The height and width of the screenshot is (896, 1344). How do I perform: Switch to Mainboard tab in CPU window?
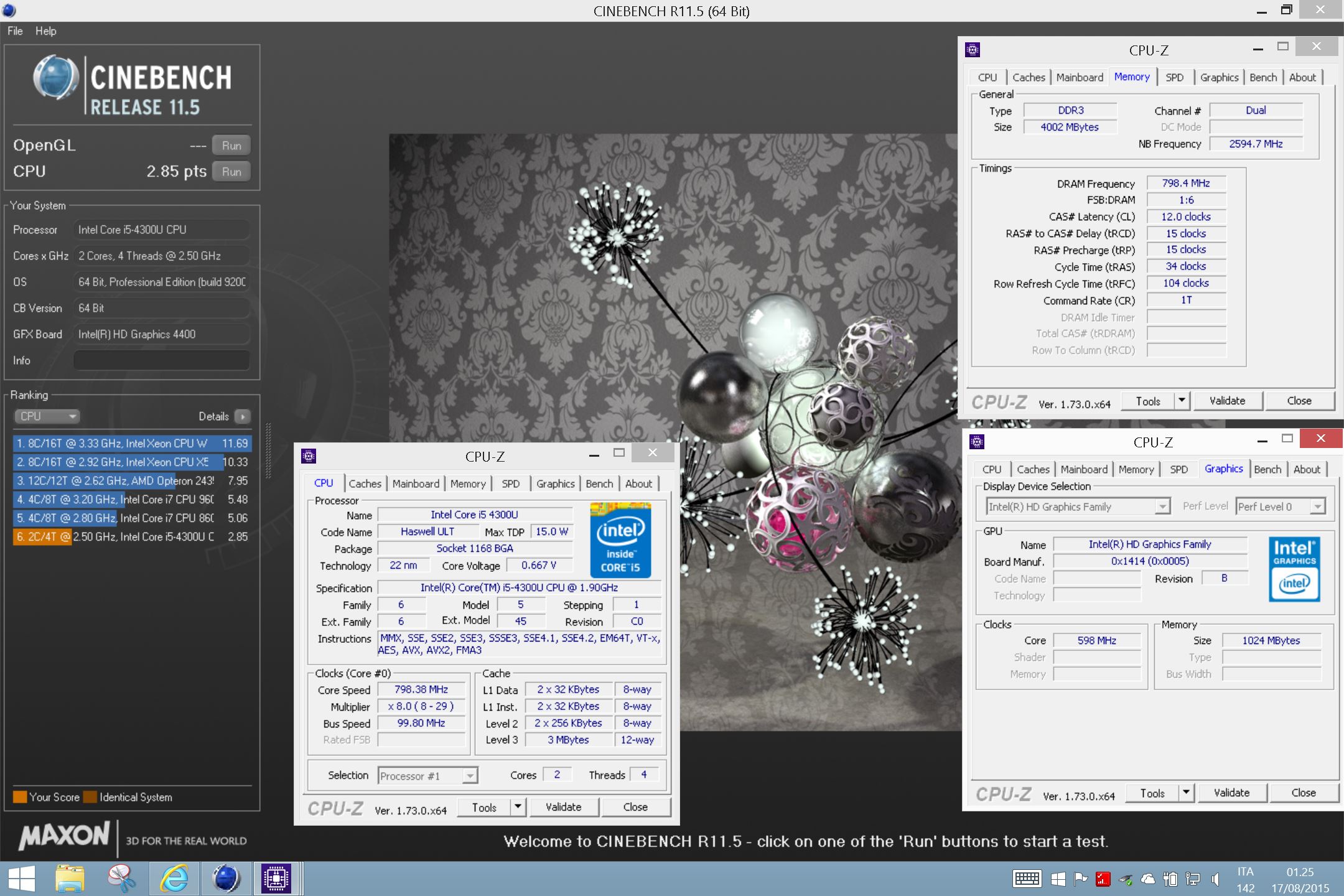coord(416,483)
